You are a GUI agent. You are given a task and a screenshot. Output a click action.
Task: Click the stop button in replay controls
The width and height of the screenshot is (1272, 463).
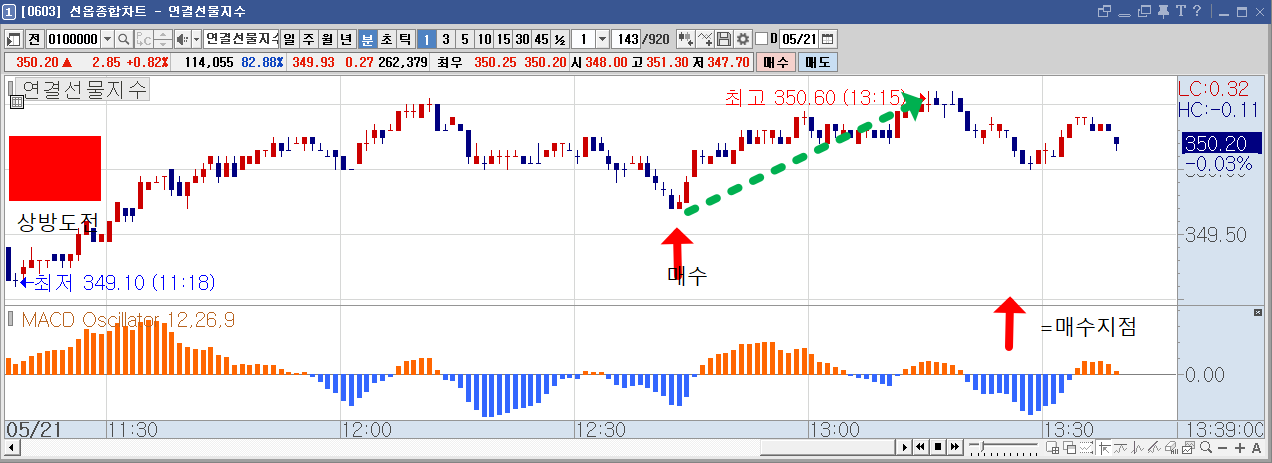pyautogui.click(x=938, y=447)
